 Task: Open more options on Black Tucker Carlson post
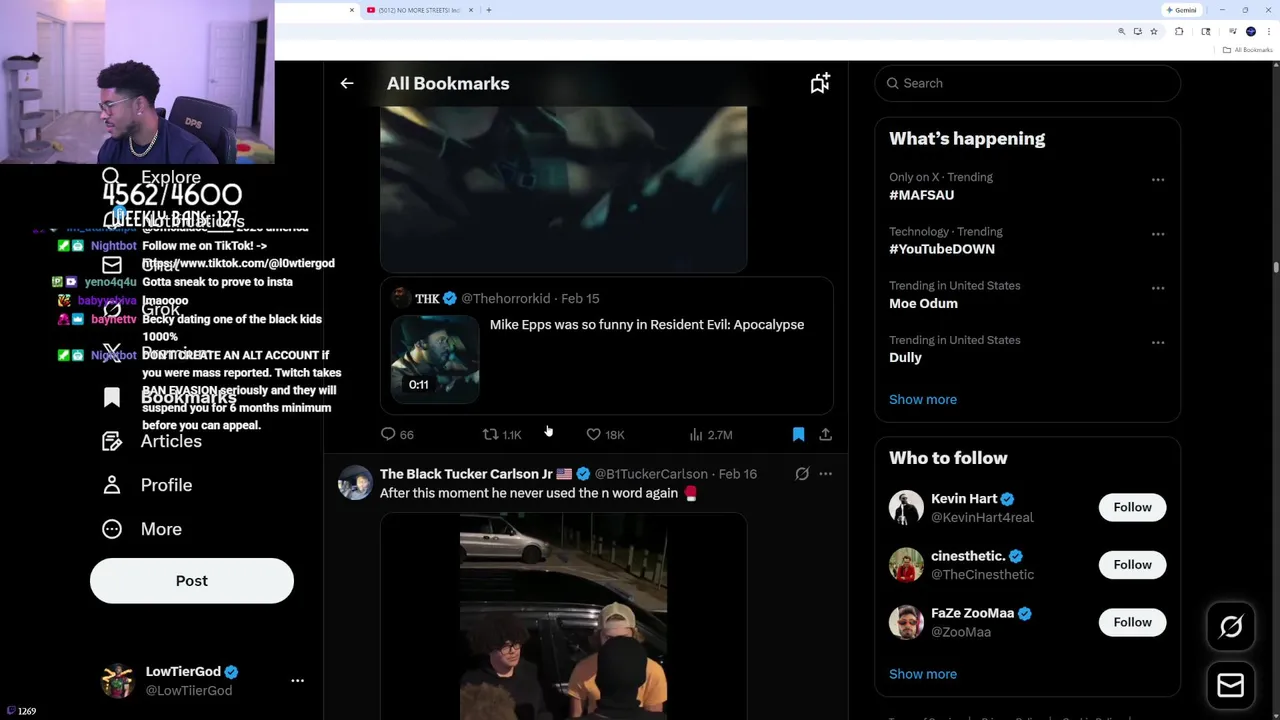(x=825, y=474)
